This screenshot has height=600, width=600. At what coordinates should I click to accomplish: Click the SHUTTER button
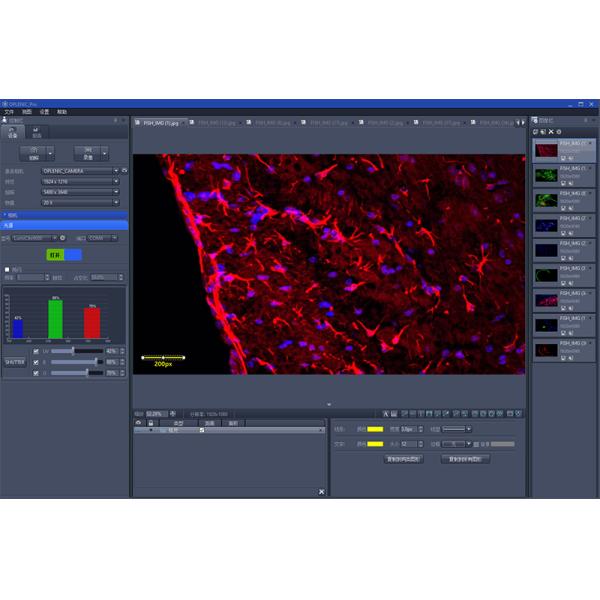(x=15, y=362)
